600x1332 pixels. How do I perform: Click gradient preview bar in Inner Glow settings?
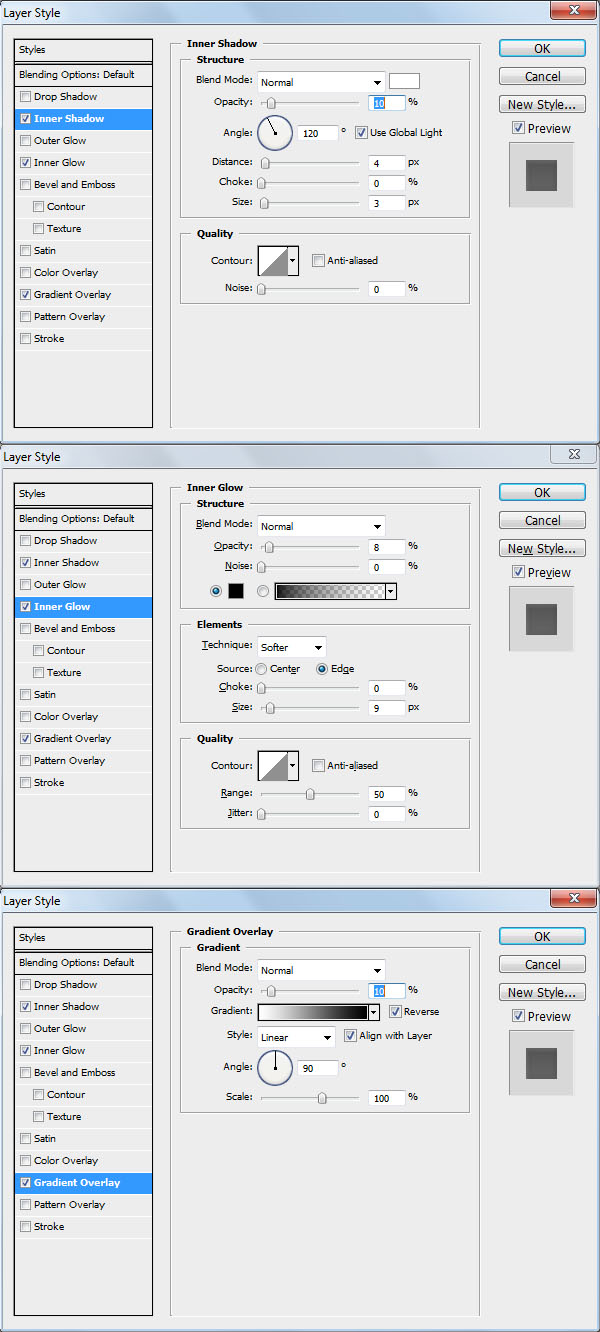pos(331,591)
